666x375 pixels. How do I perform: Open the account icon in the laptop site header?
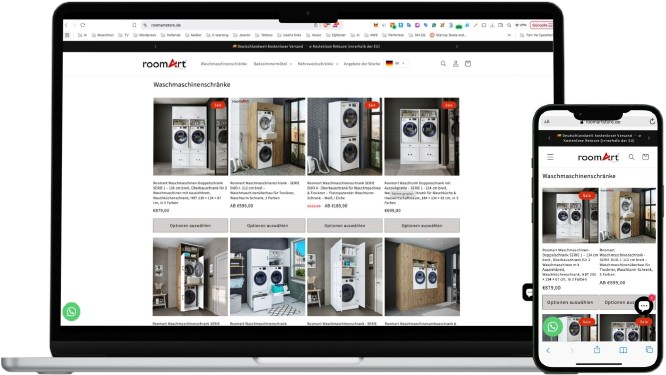pyautogui.click(x=455, y=64)
